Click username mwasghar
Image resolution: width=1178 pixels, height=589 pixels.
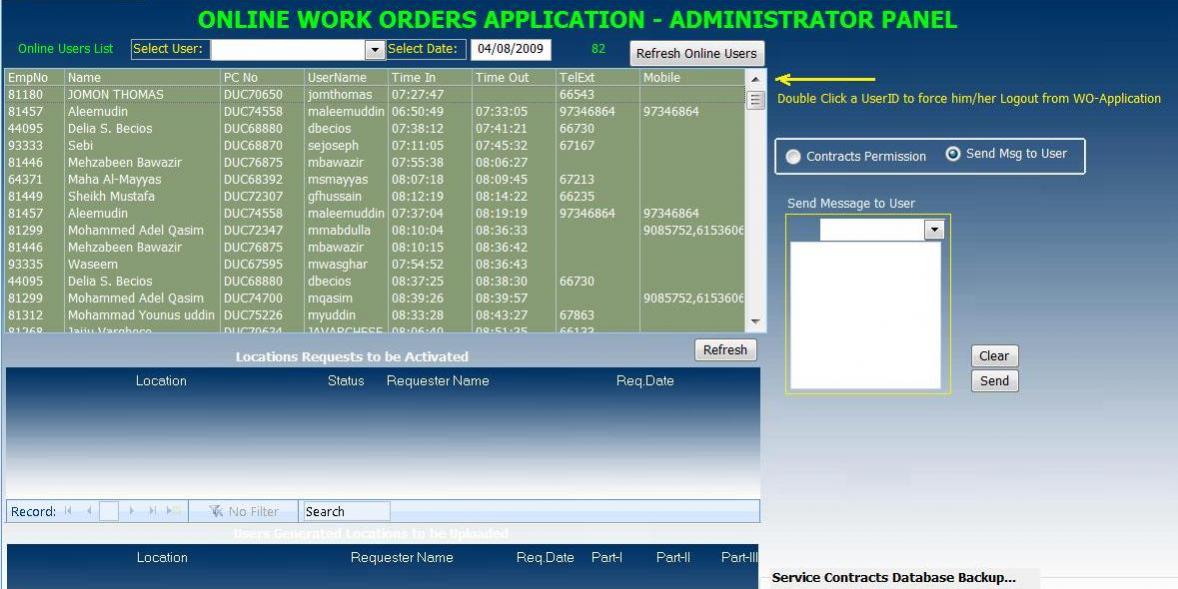click(x=338, y=264)
